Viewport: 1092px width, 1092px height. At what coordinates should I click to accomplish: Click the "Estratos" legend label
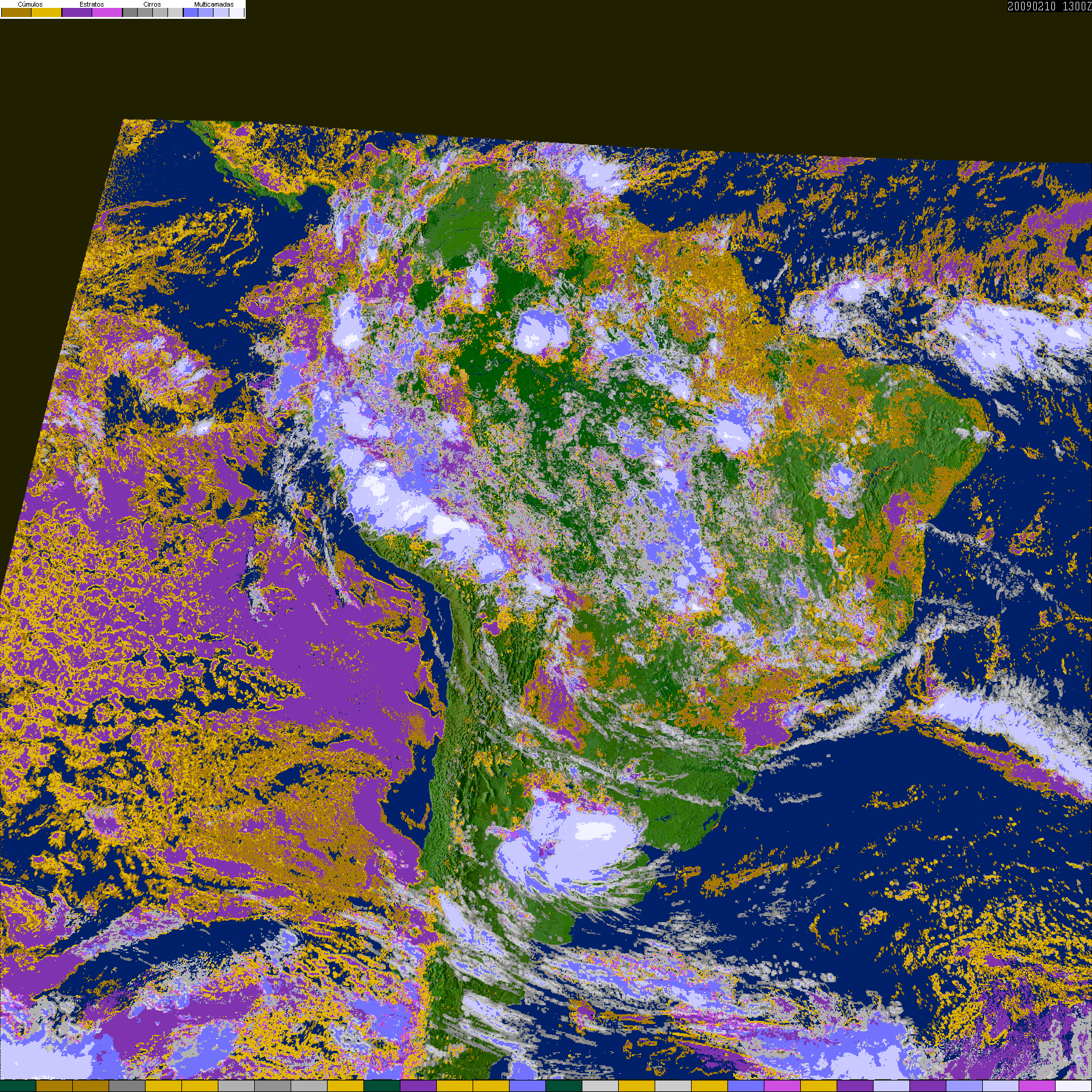pyautogui.click(x=92, y=4)
